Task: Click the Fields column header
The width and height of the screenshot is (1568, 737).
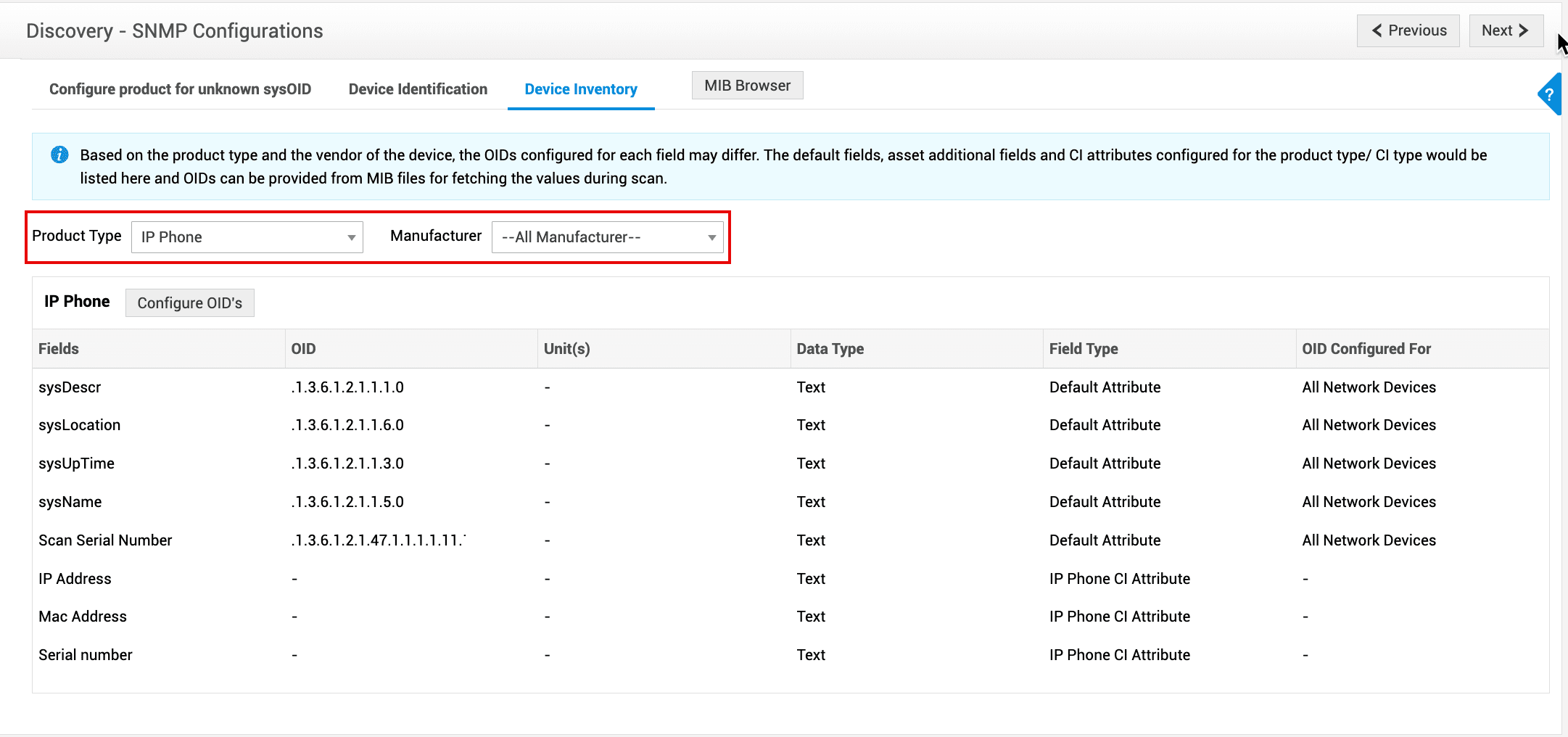Action: [59, 349]
